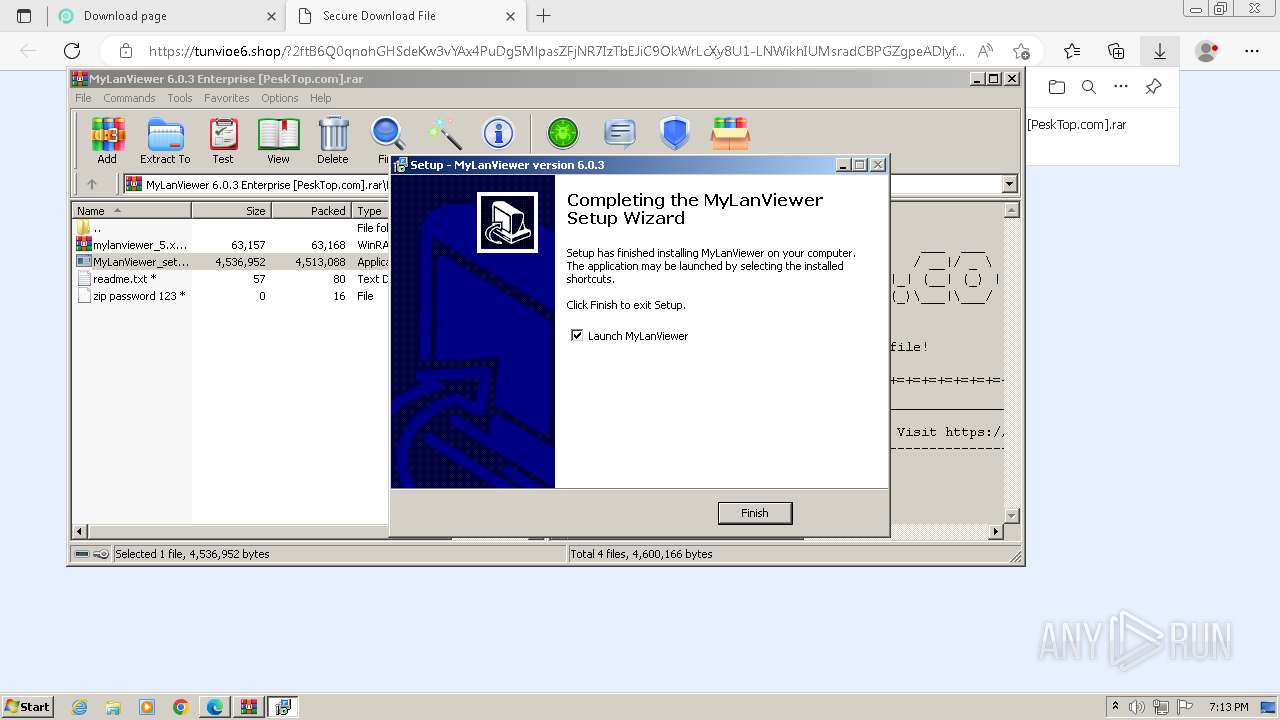This screenshot has height=720, width=1280.
Task: Open Chrome from taskbar
Action: click(181, 707)
